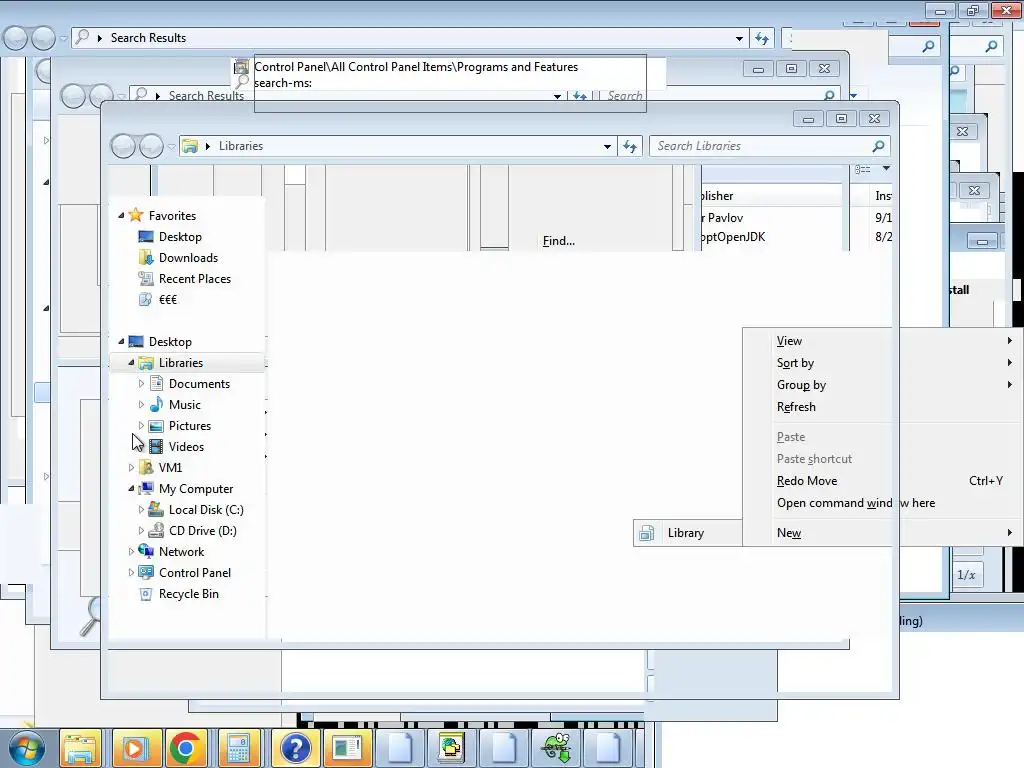Collapse the My Computer node
This screenshot has height=768, width=1024.
click(131, 488)
